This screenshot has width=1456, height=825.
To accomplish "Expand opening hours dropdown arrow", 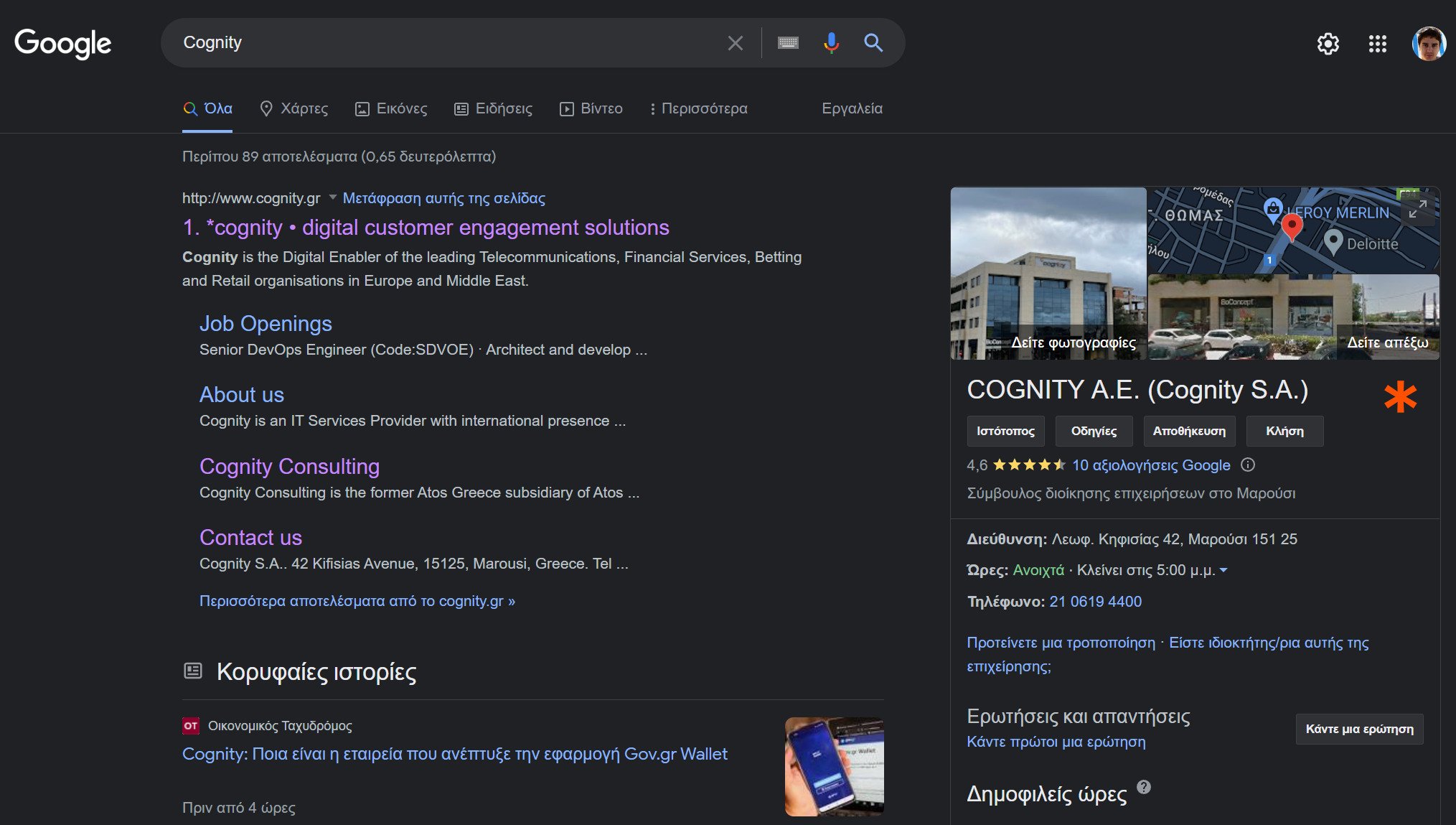I will 1223,570.
